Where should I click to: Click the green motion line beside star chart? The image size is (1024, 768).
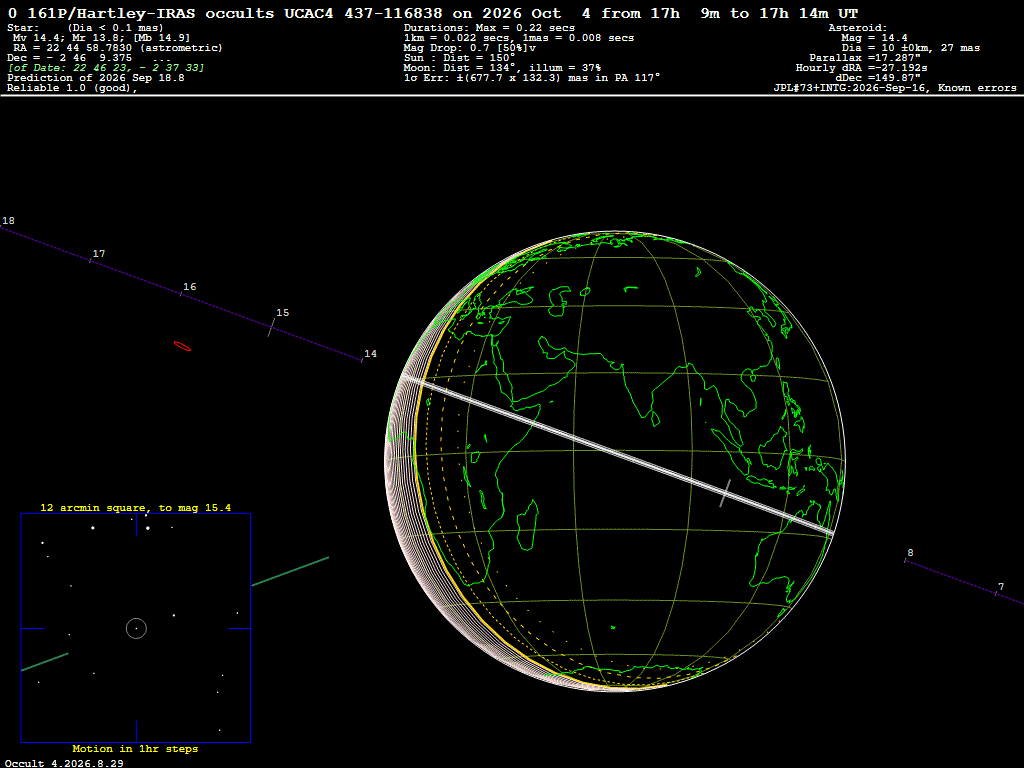pyautogui.click(x=290, y=571)
